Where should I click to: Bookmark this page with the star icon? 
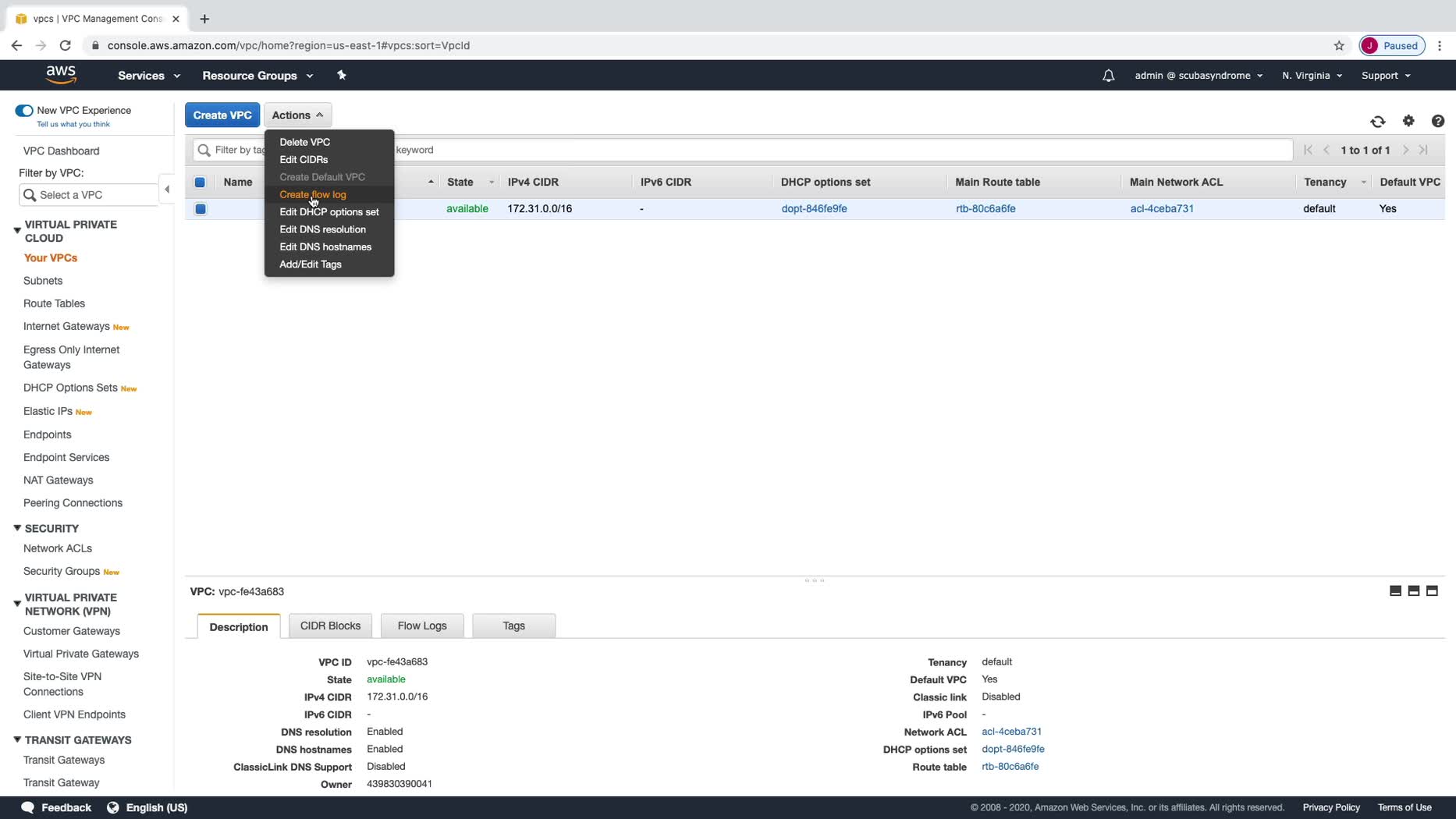1339,45
